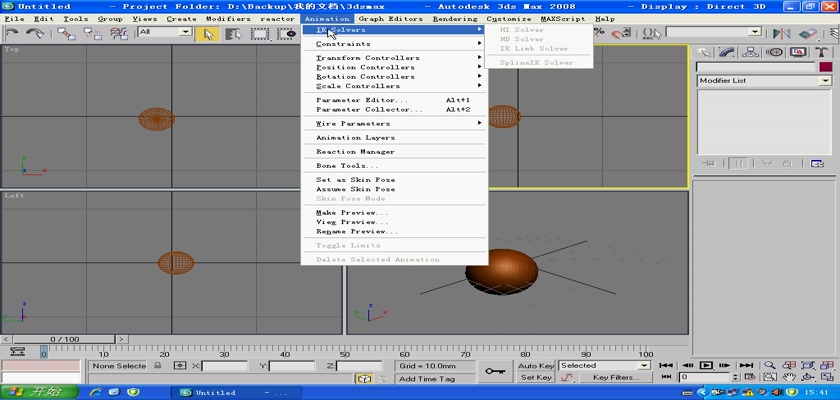
Task: Click the Undo arrow icon
Action: coord(11,34)
